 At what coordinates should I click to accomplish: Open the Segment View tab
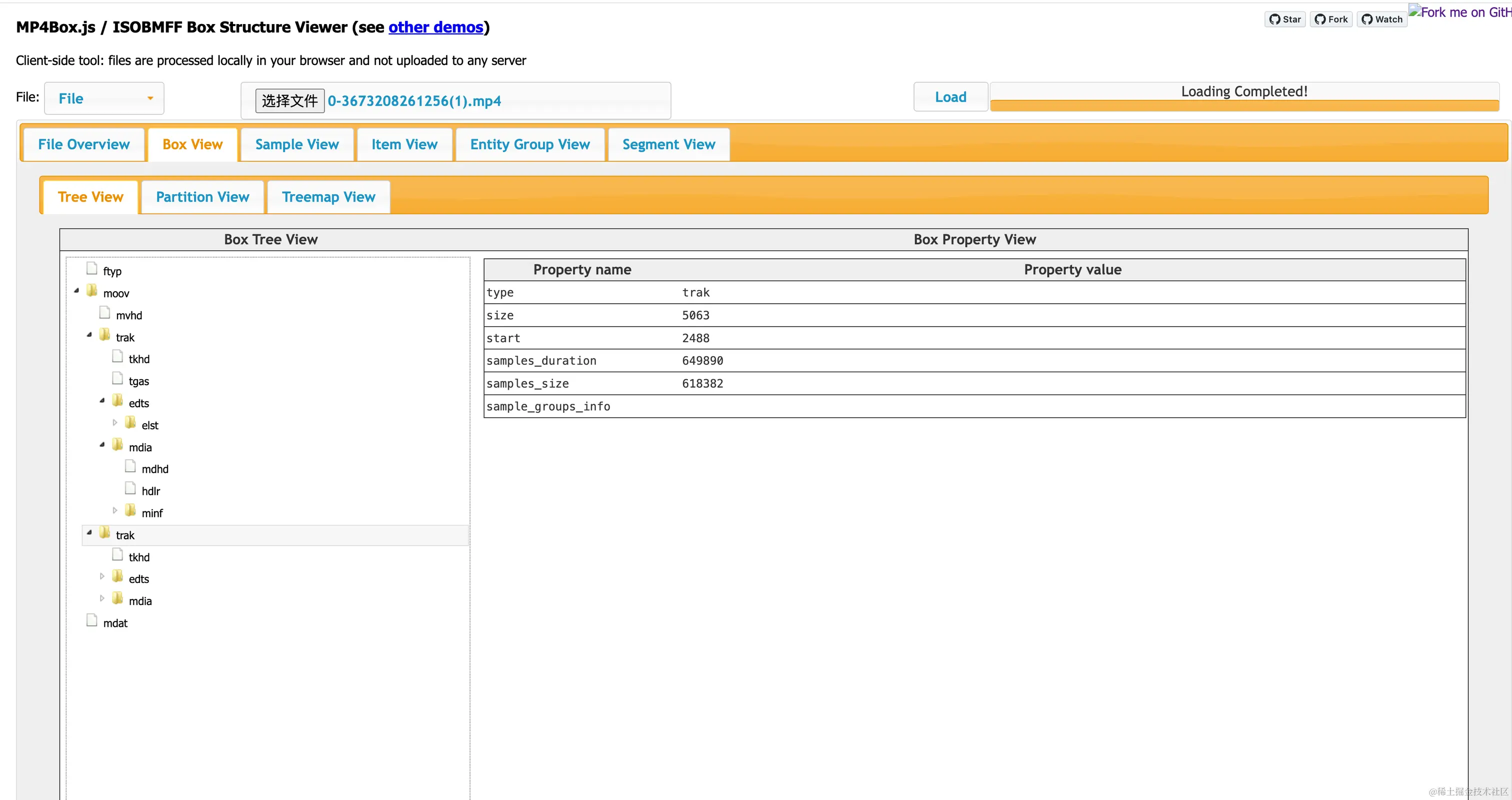point(668,145)
